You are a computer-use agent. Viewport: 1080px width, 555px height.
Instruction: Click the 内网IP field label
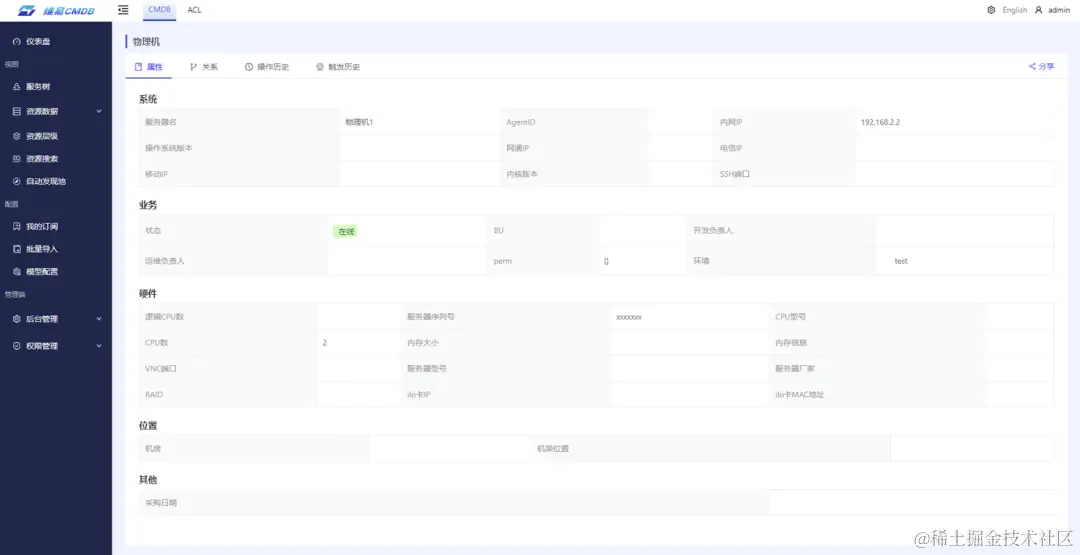(x=731, y=123)
